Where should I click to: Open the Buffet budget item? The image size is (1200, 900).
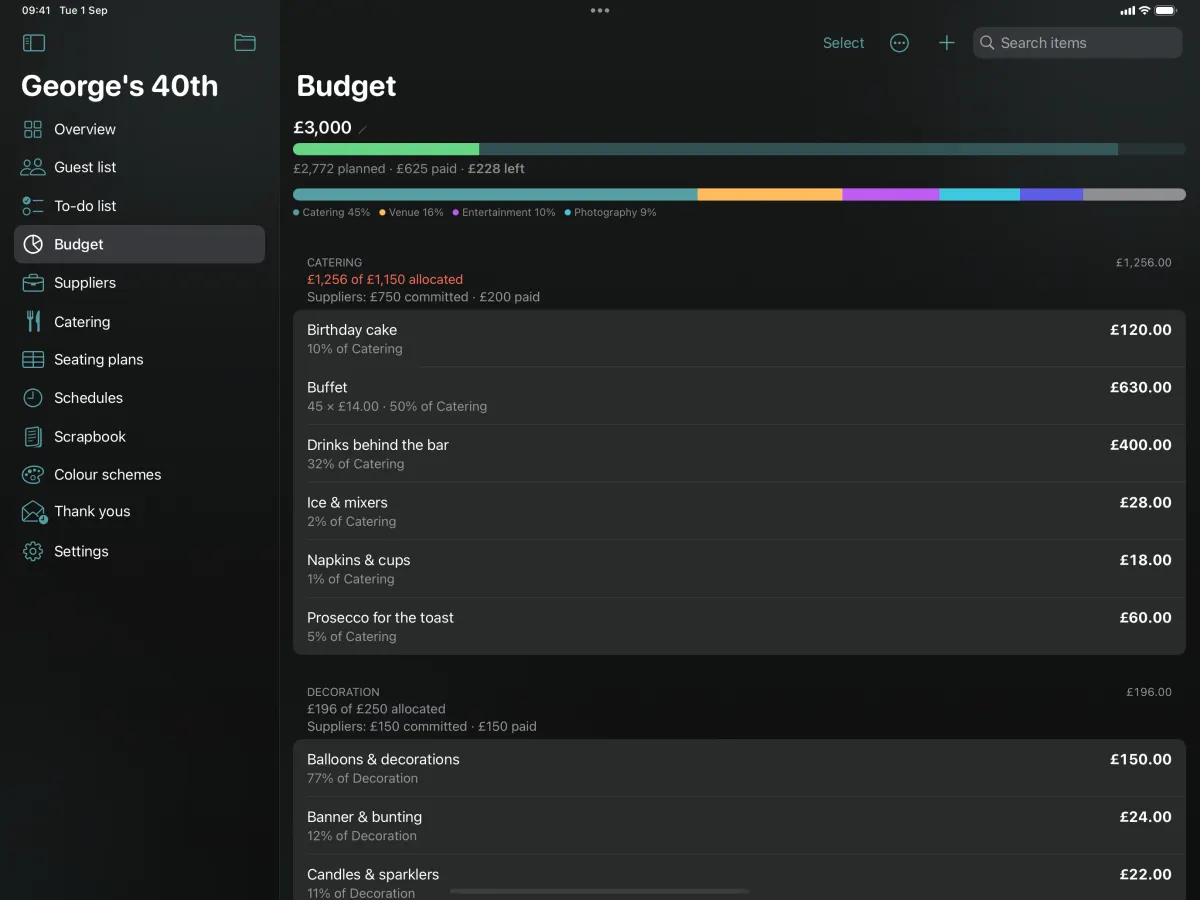pyautogui.click(x=739, y=396)
